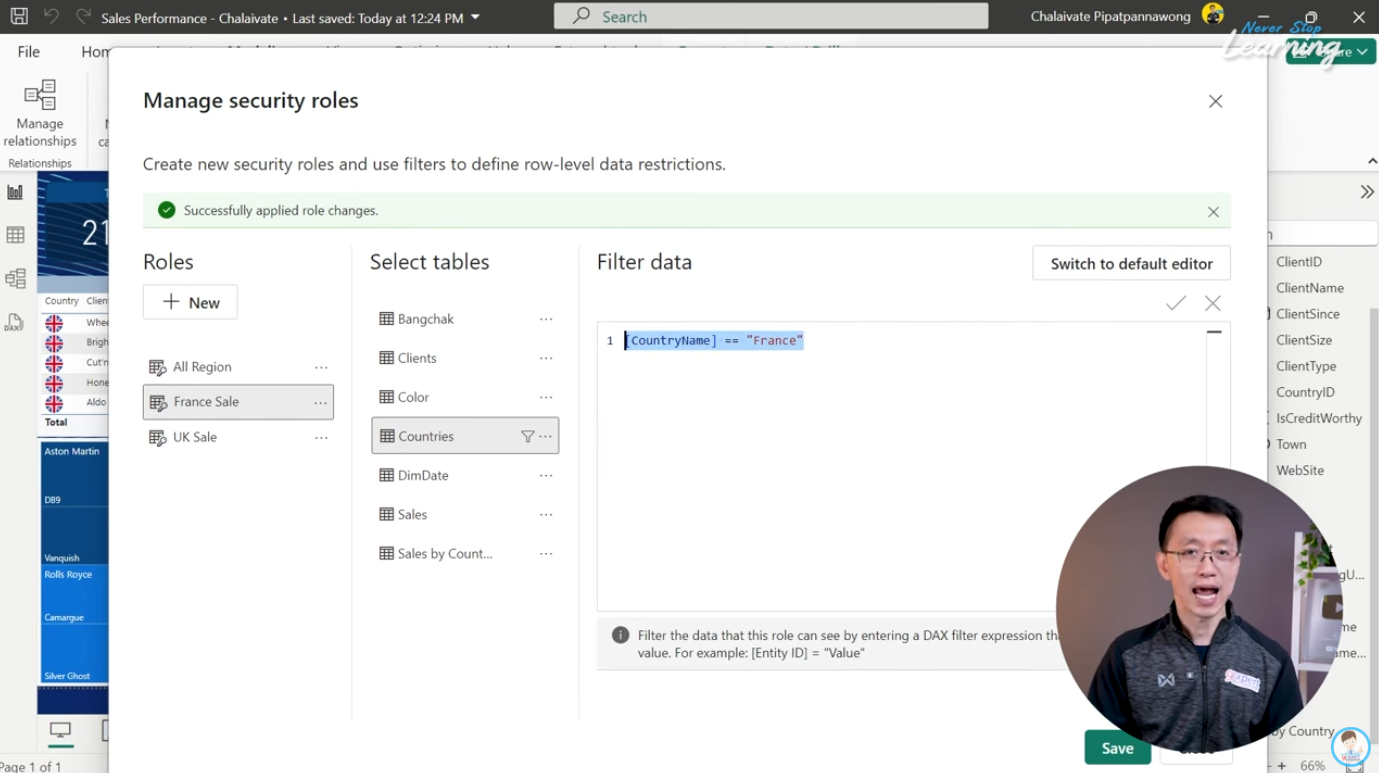Screen dimensions: 1379x773
Task: Click Switch to default editor
Action: coord(1130,263)
